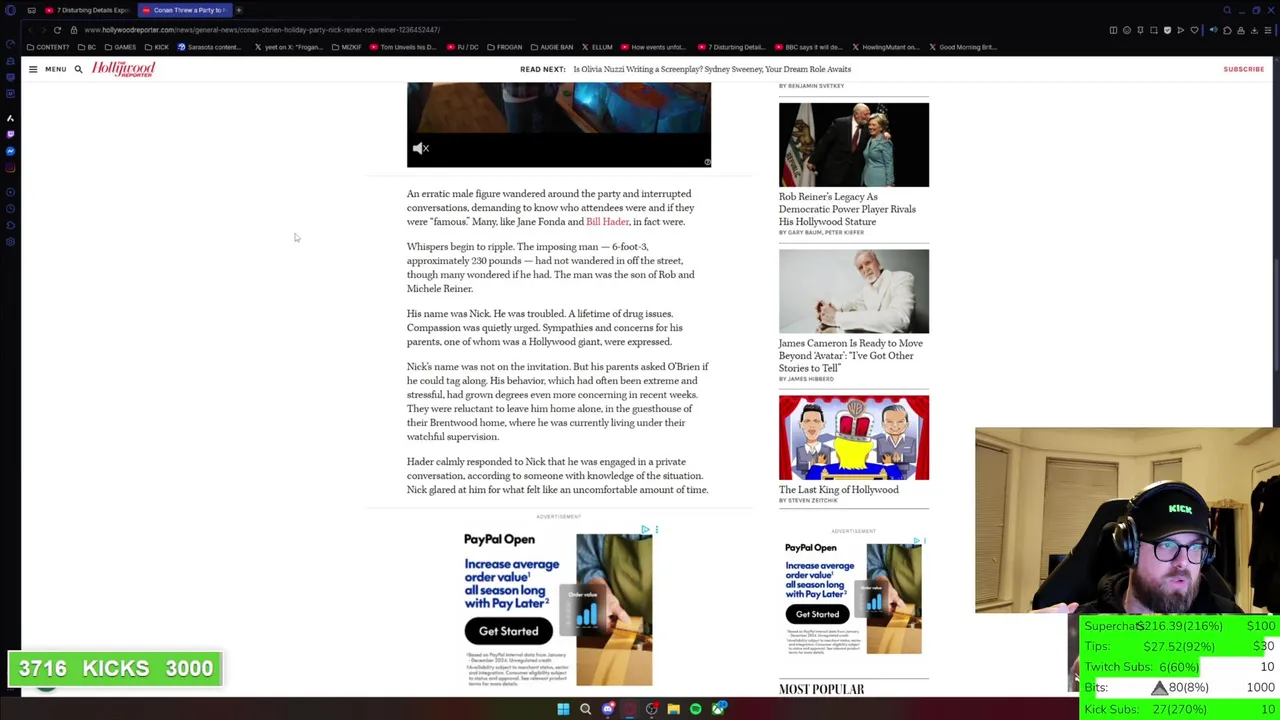Click the Last King of Hollywood thumbnail
Screen dimensions: 1280x720
[854, 437]
